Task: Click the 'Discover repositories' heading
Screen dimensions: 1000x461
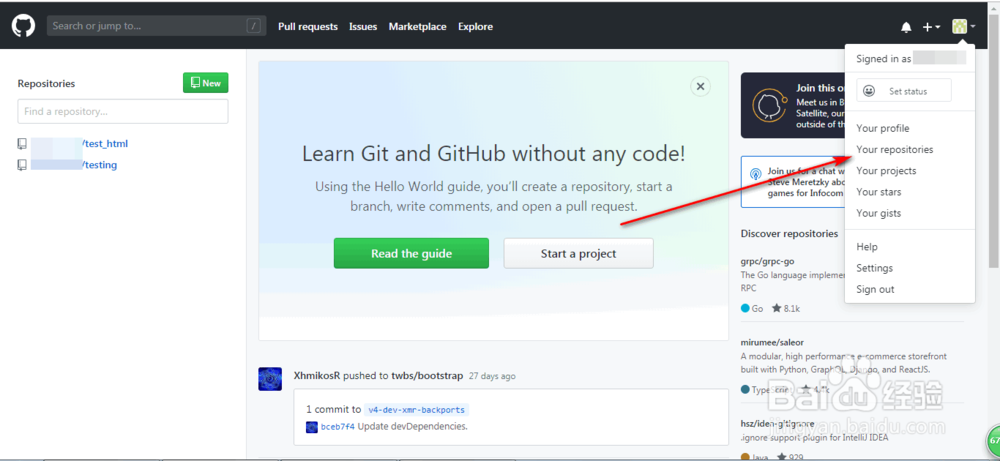Action: point(789,233)
